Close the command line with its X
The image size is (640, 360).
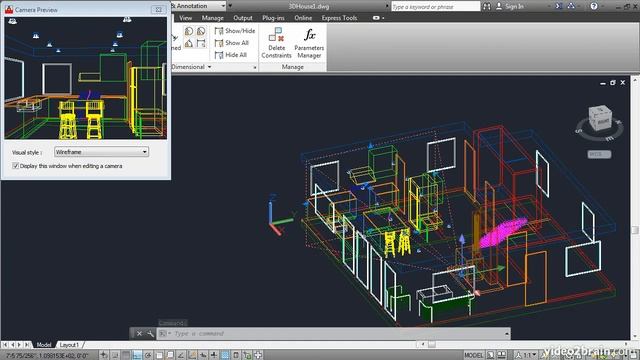coord(139,333)
